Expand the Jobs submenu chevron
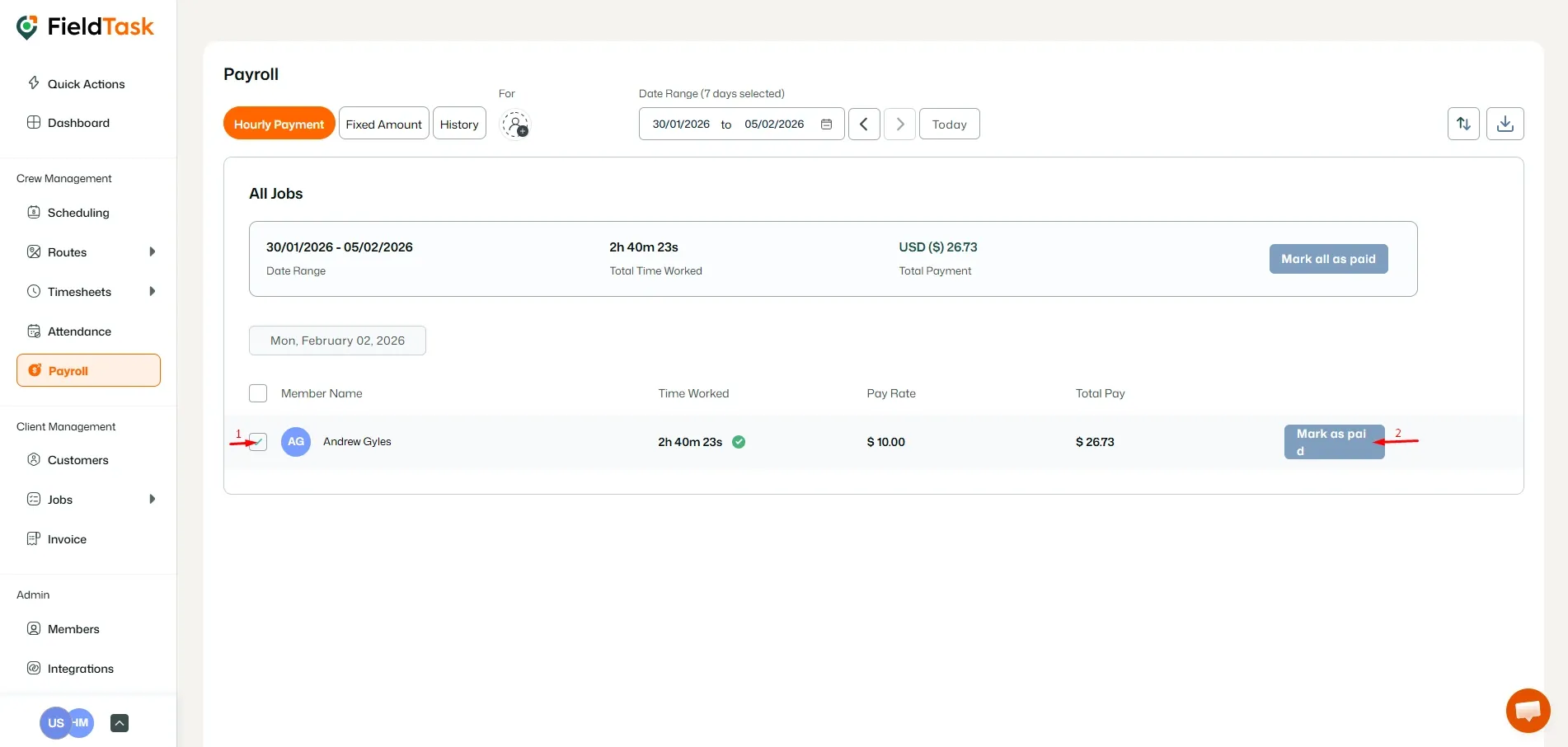1568x747 pixels. pos(153,499)
